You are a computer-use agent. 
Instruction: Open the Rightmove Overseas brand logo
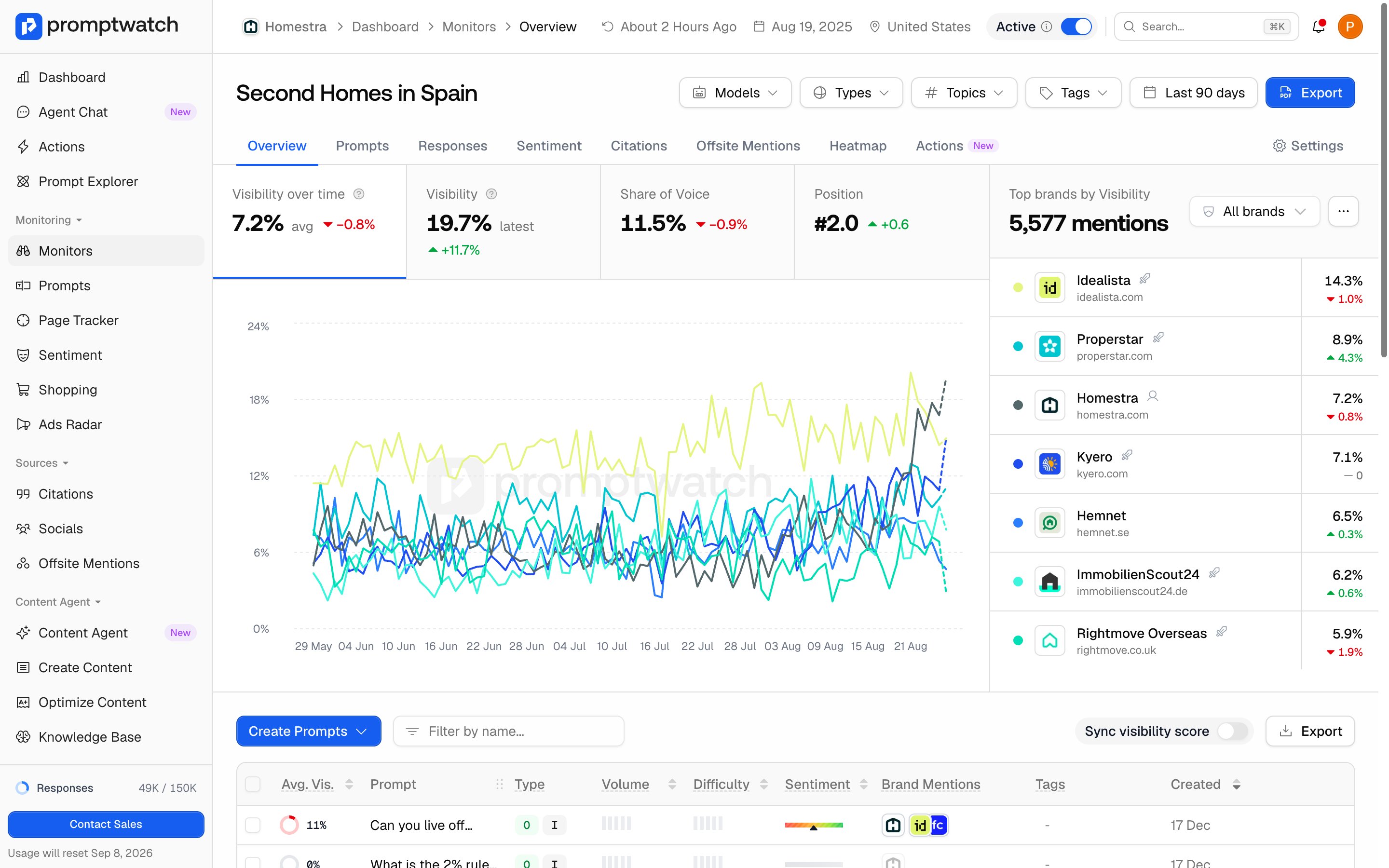click(x=1050, y=641)
